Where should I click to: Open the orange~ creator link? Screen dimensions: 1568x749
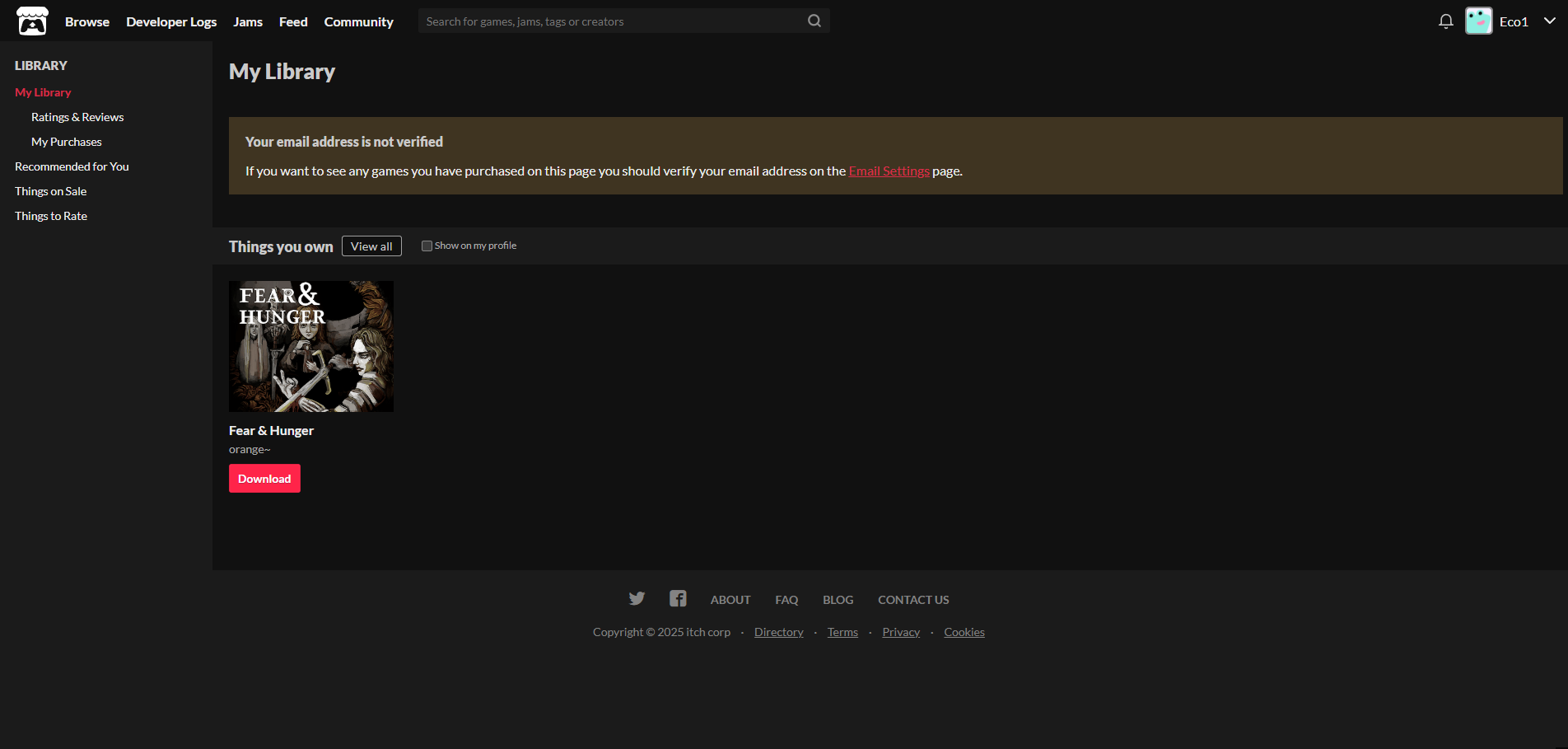250,449
